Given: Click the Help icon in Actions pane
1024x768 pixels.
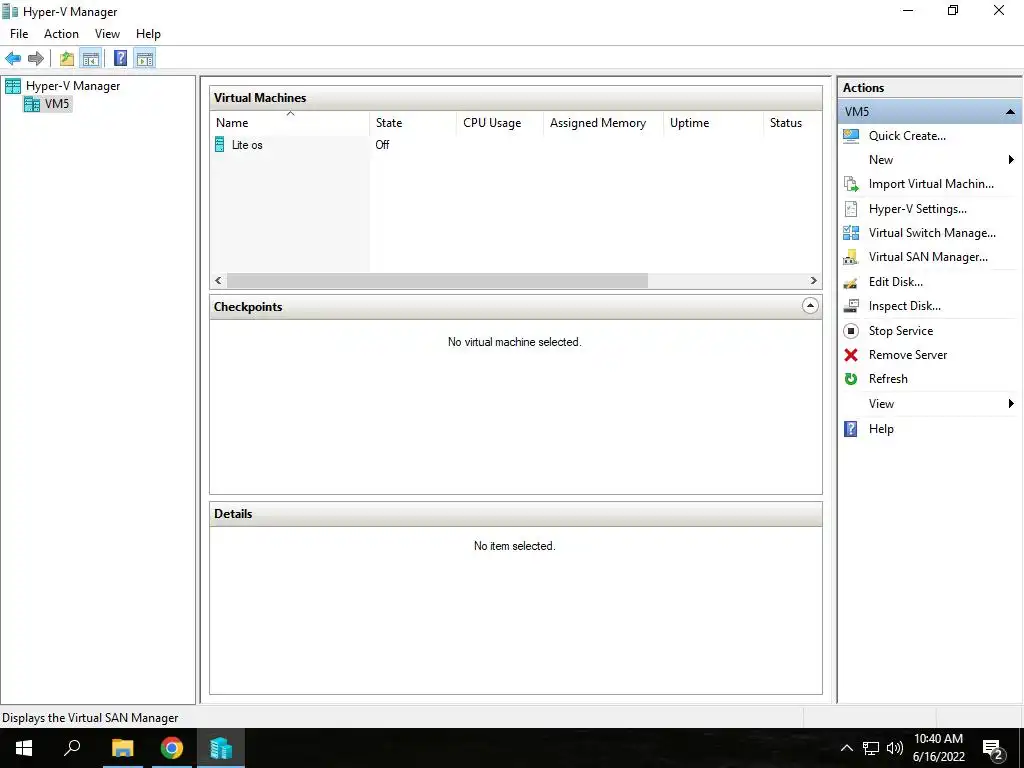Looking at the screenshot, I should tap(851, 429).
